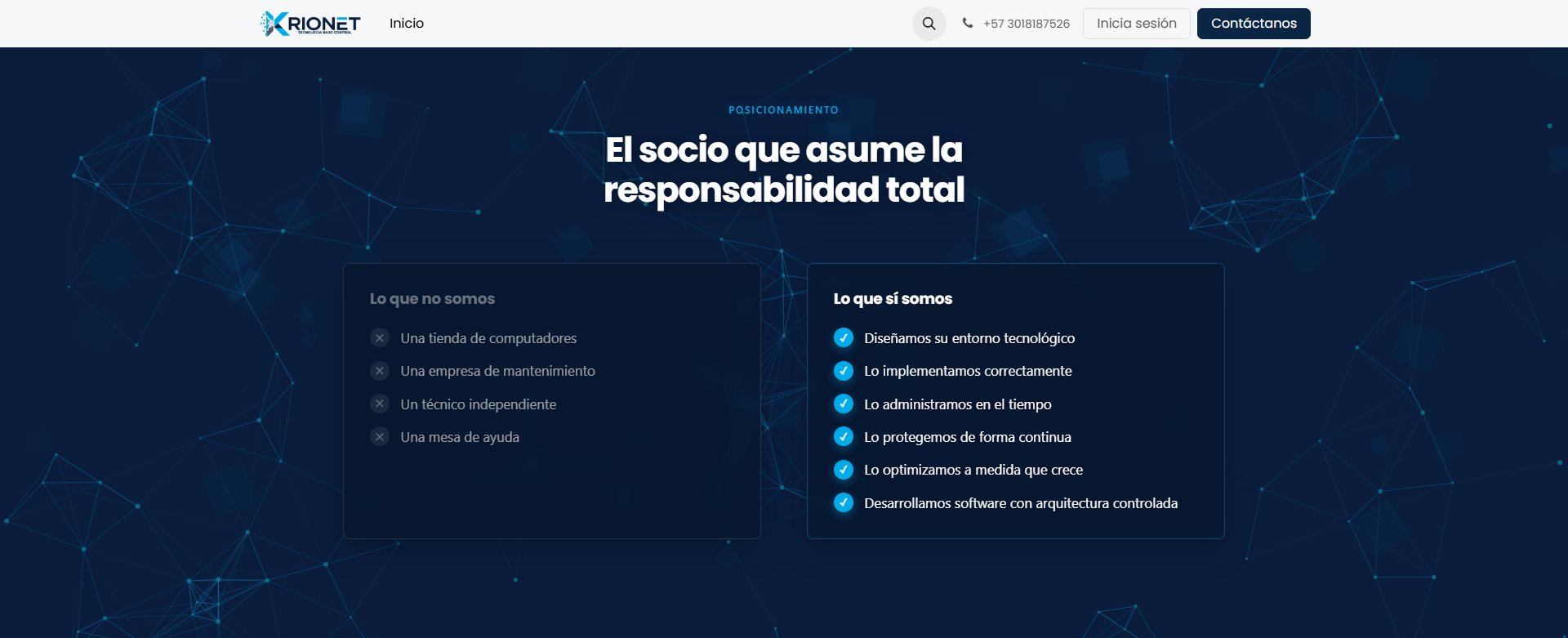Click the Contáctanos button
The height and width of the screenshot is (638, 1568).
[x=1254, y=24]
